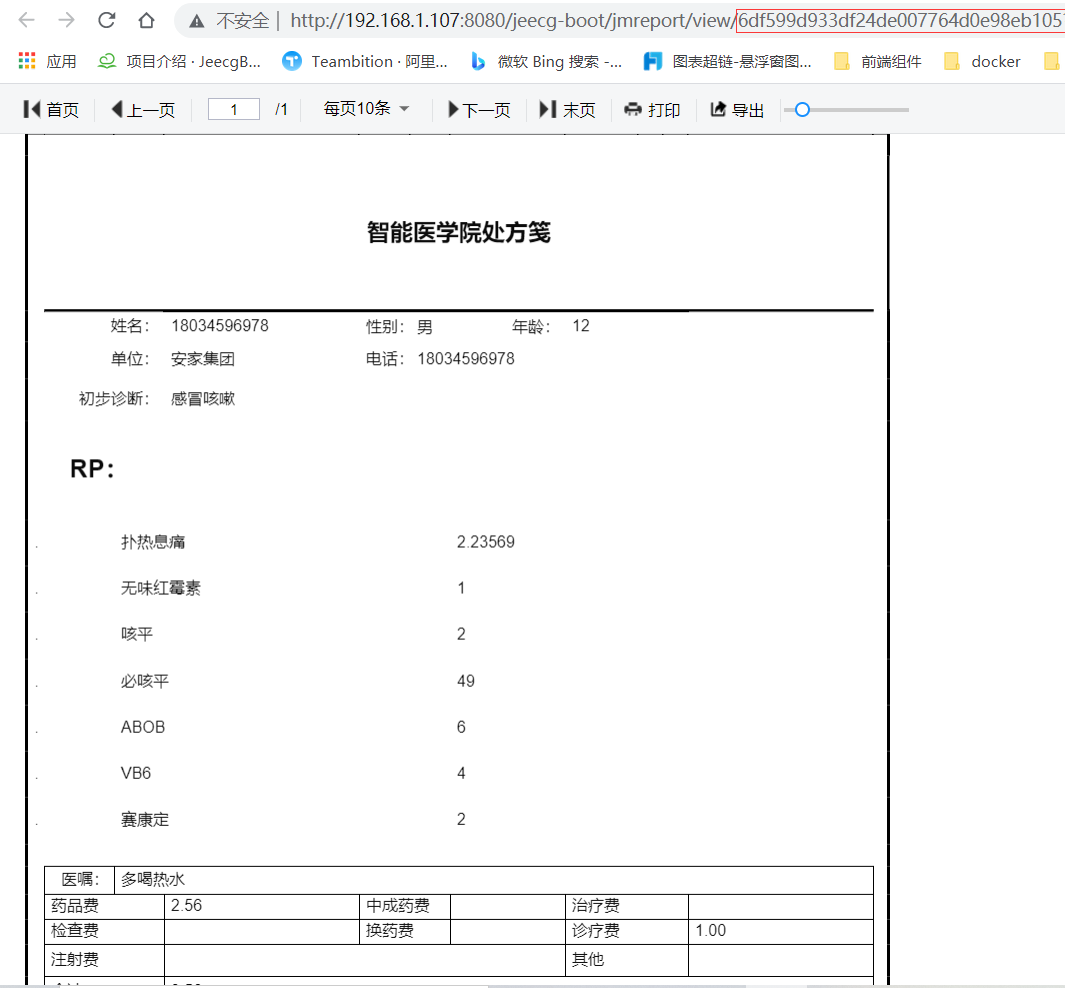This screenshot has height=988, width=1065.
Task: Click the address bar URL
Action: [677, 21]
